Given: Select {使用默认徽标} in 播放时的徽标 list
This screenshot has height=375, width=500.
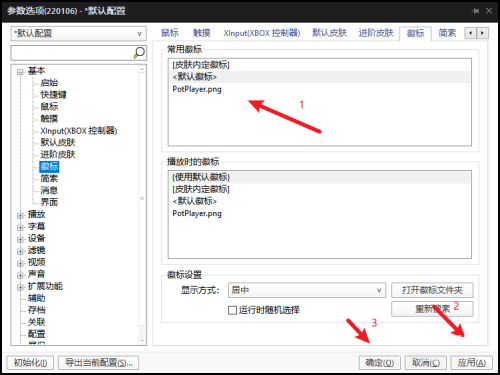Looking at the screenshot, I should [320, 177].
